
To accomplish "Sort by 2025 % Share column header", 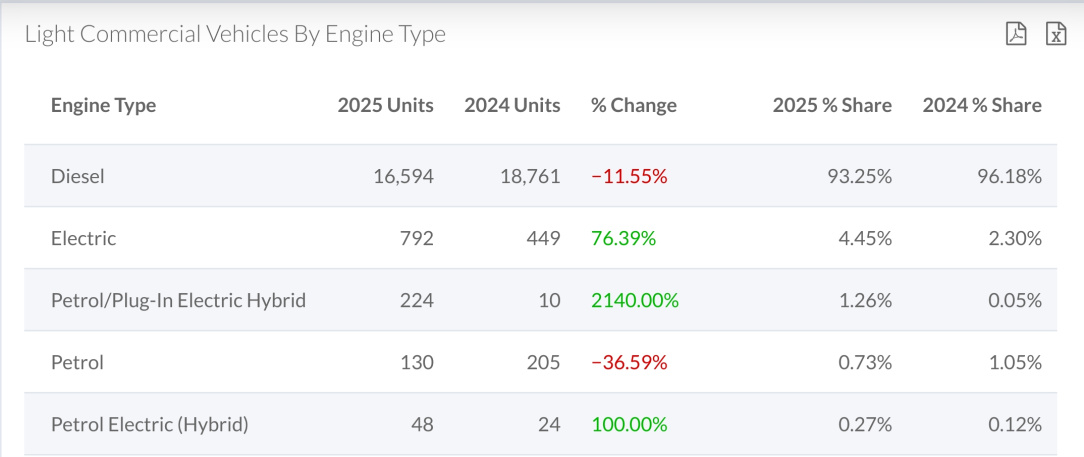I will [x=832, y=105].
